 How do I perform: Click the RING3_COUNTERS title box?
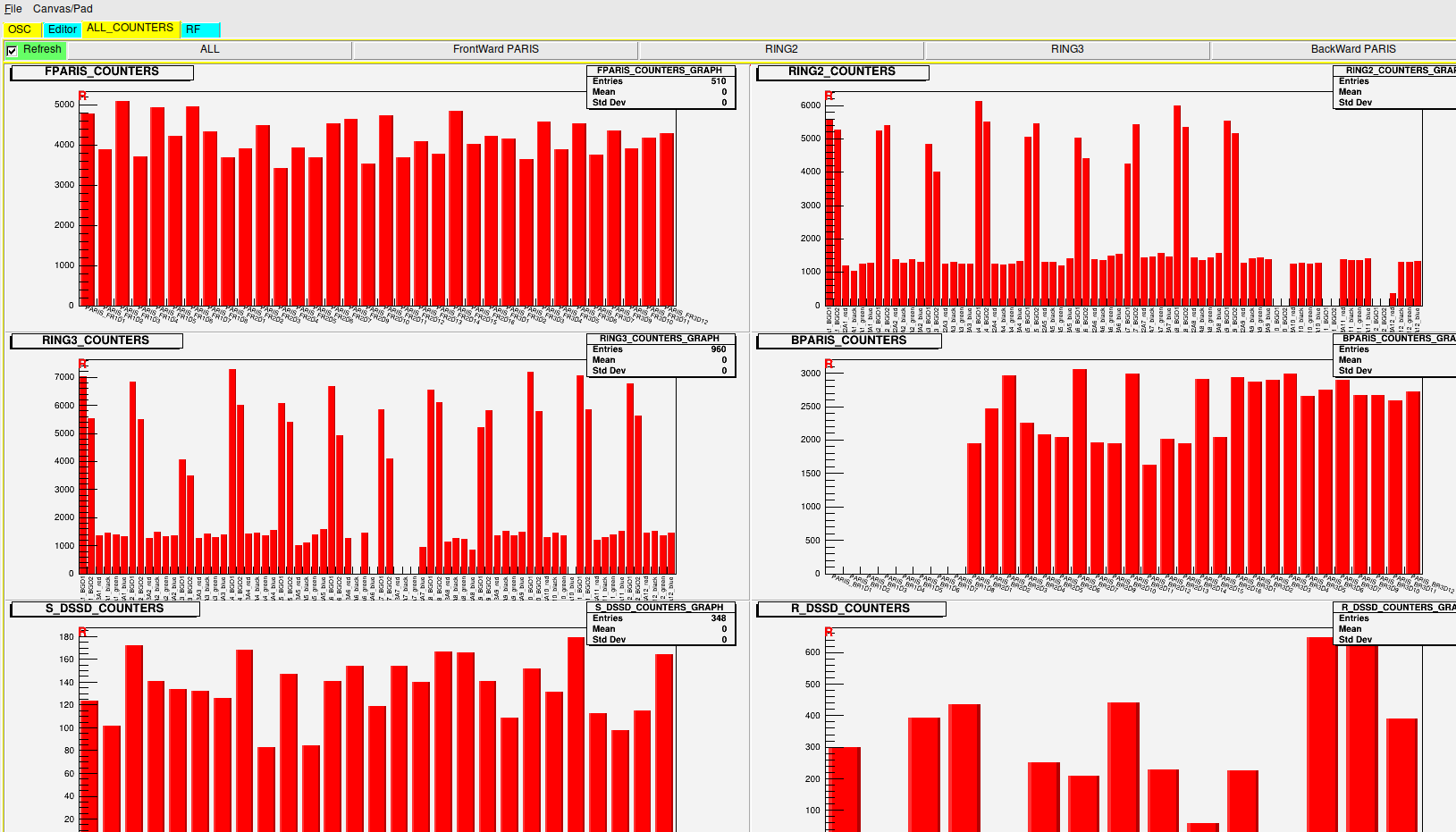click(96, 340)
